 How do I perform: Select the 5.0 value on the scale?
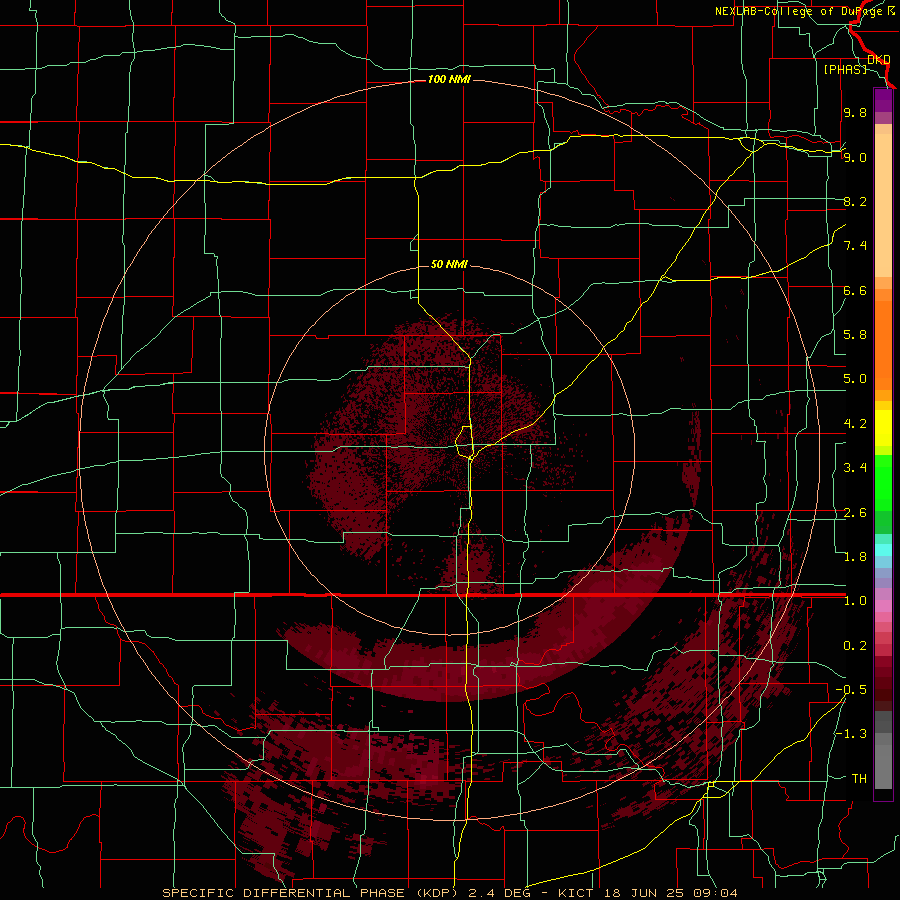[855, 379]
